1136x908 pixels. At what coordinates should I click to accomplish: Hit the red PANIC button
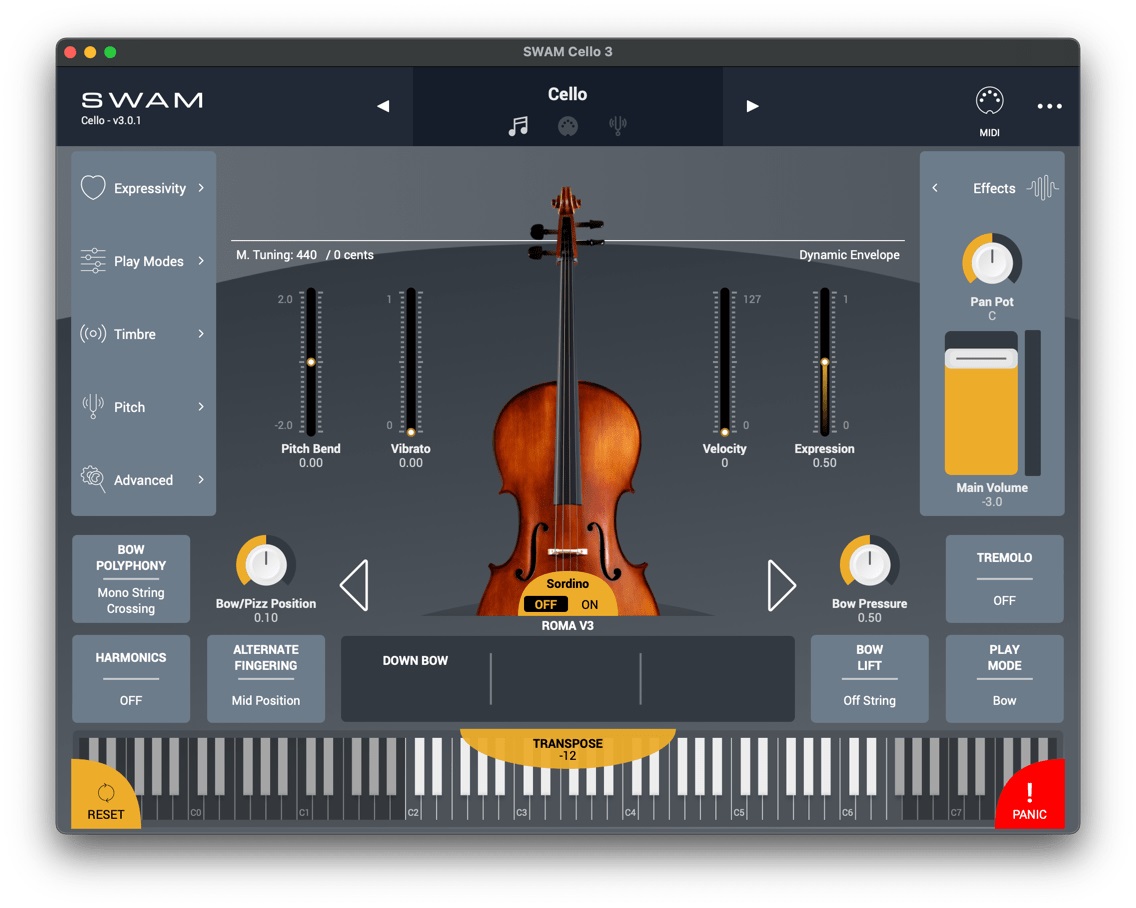pyautogui.click(x=1030, y=794)
